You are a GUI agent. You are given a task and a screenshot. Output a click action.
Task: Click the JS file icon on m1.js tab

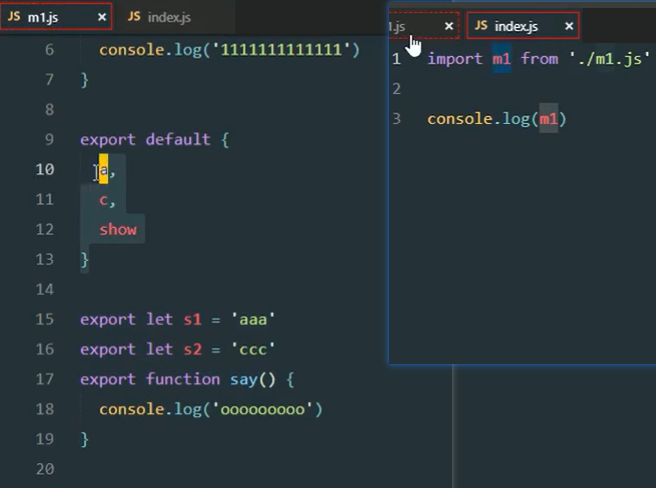[14, 16]
